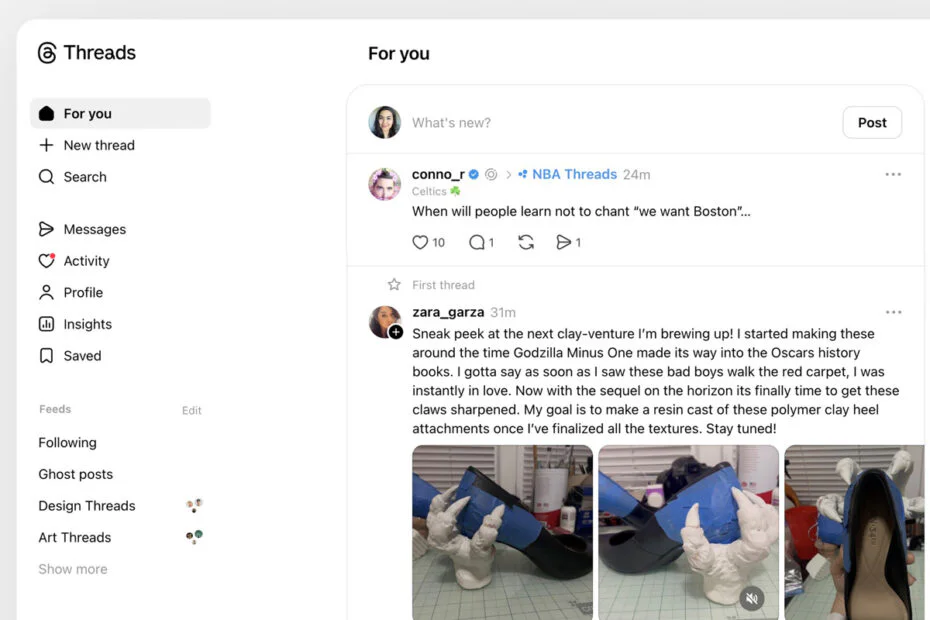
Task: Click the Threads logo icon
Action: point(45,52)
